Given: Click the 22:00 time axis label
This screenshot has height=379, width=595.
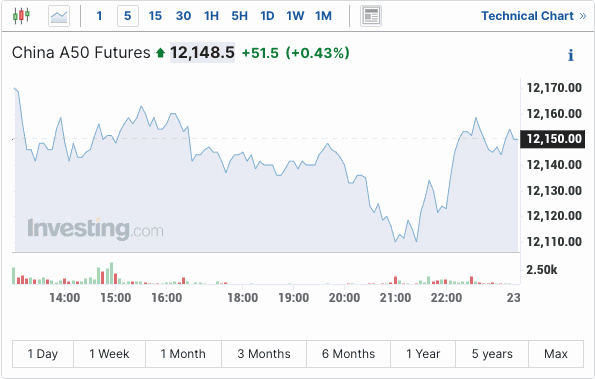Looking at the screenshot, I should [x=446, y=297].
